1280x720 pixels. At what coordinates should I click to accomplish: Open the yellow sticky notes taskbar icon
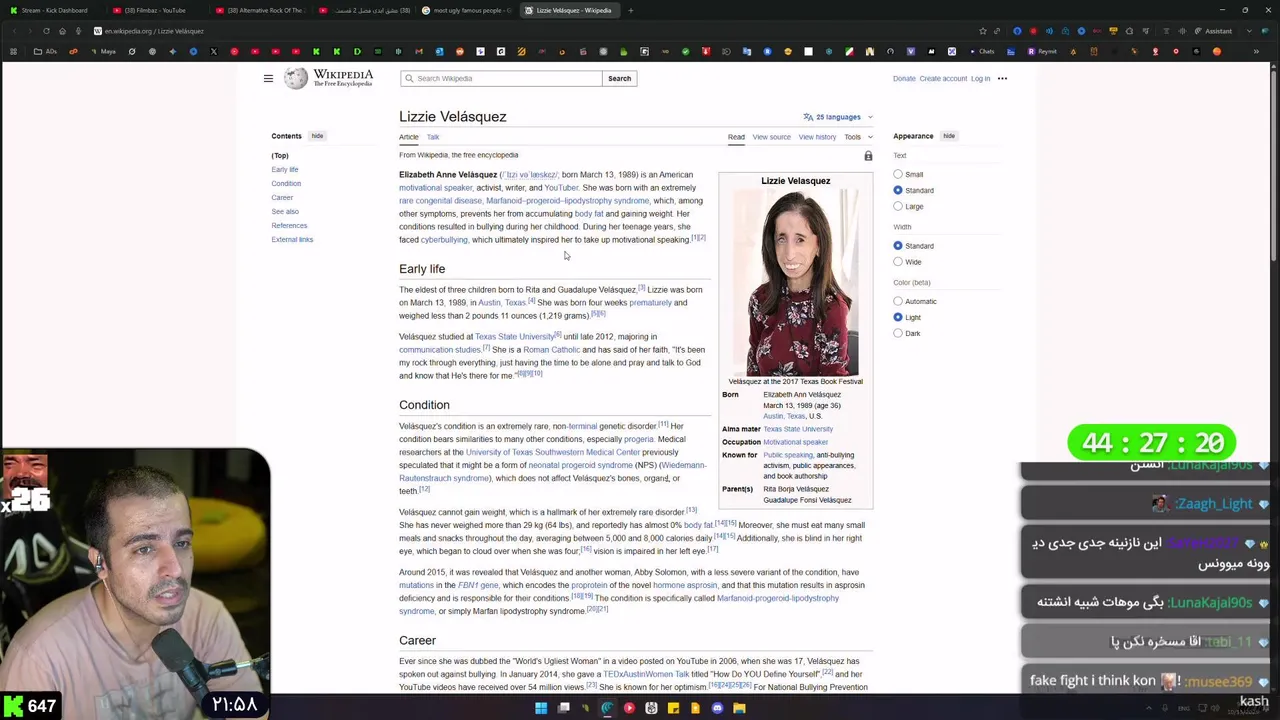click(673, 708)
